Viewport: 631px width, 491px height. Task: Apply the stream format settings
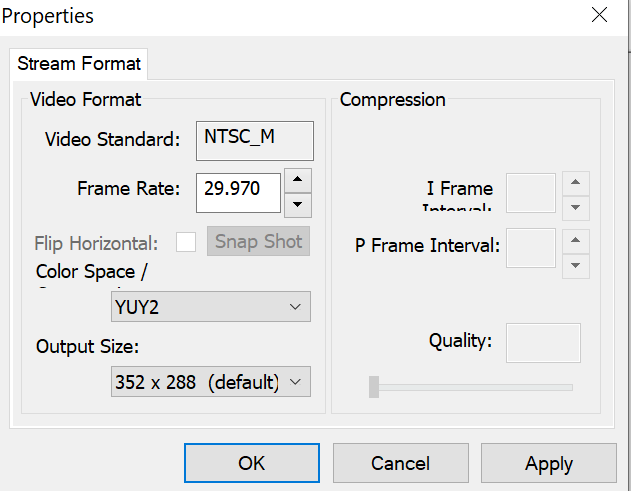(548, 463)
